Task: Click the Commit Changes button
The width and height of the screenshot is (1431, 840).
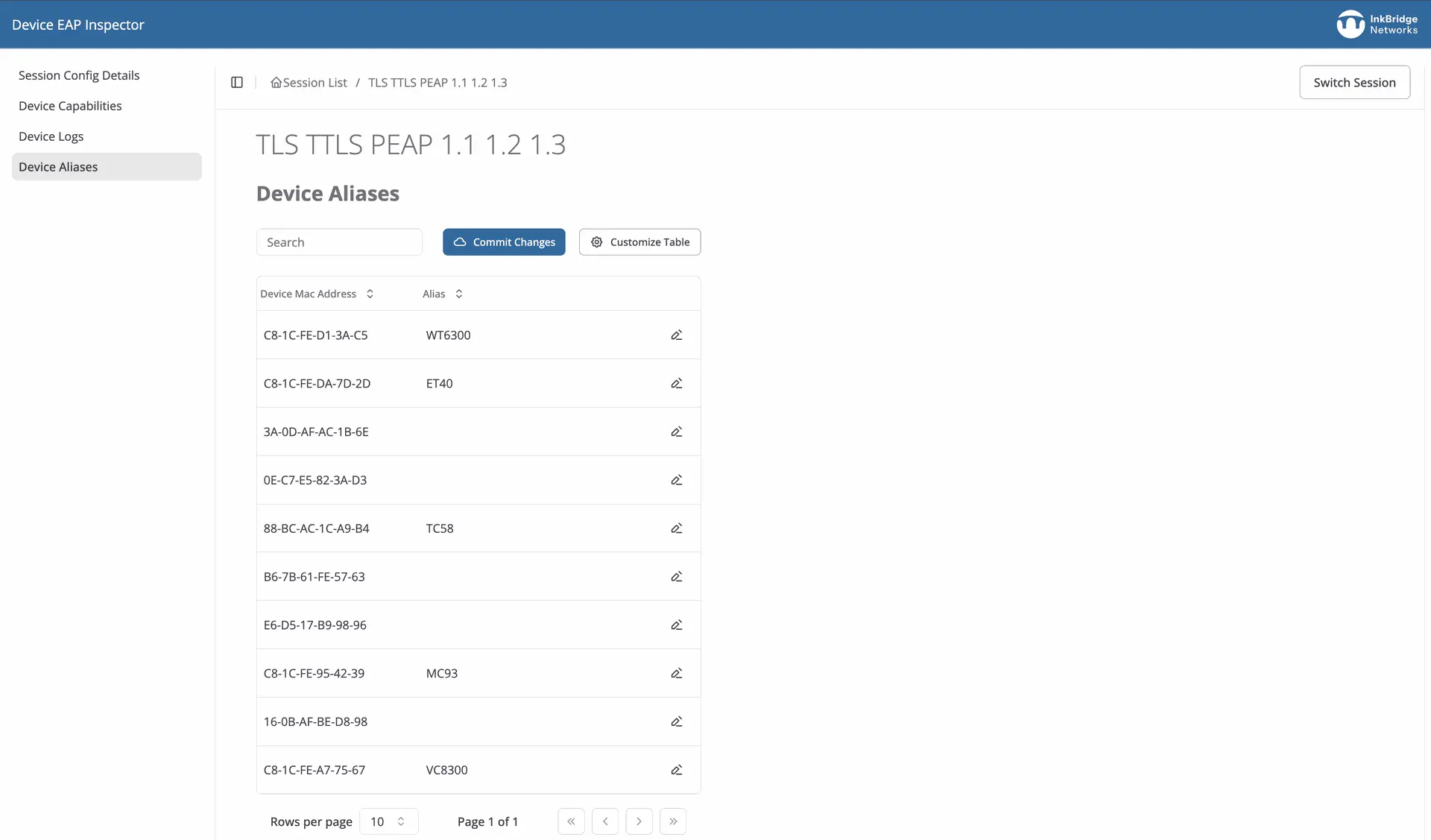Action: point(504,242)
